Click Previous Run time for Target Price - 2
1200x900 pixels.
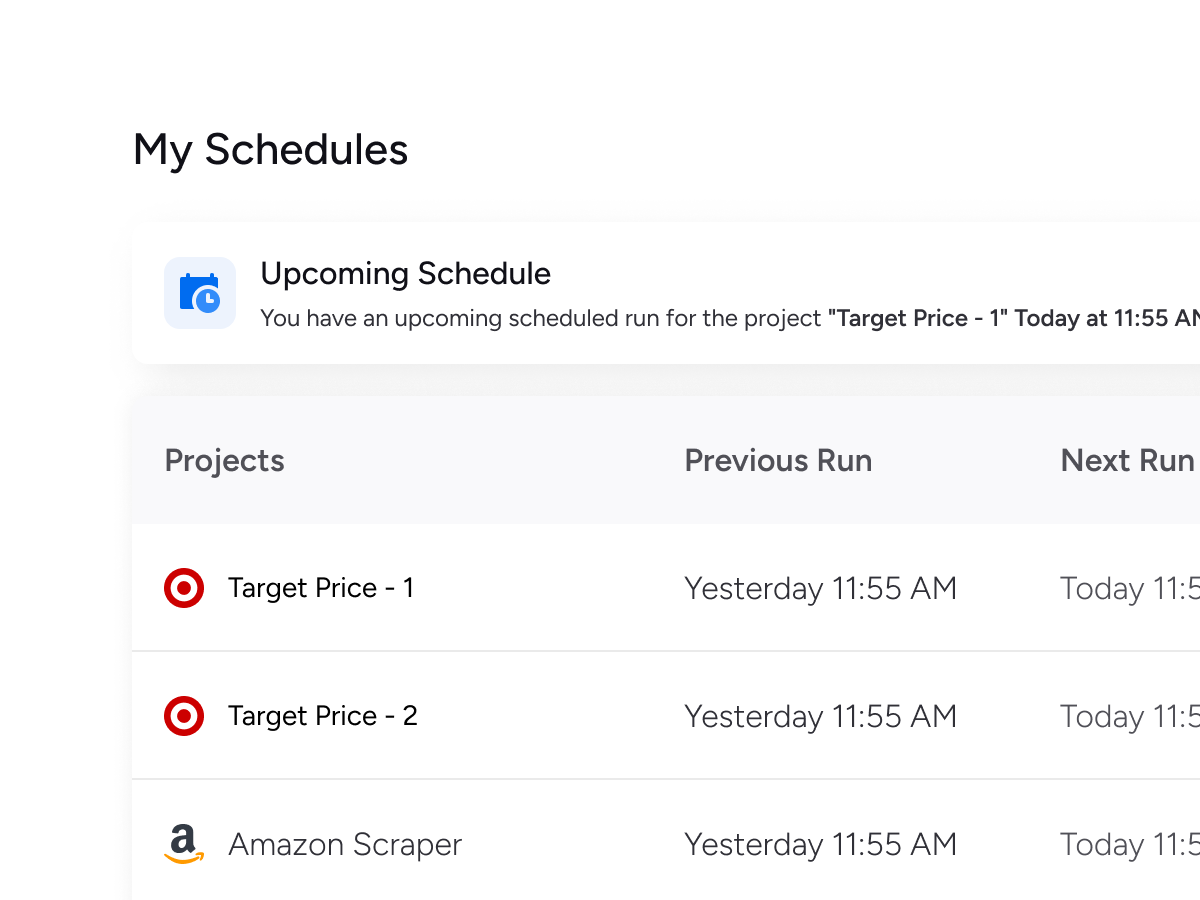[x=820, y=716]
